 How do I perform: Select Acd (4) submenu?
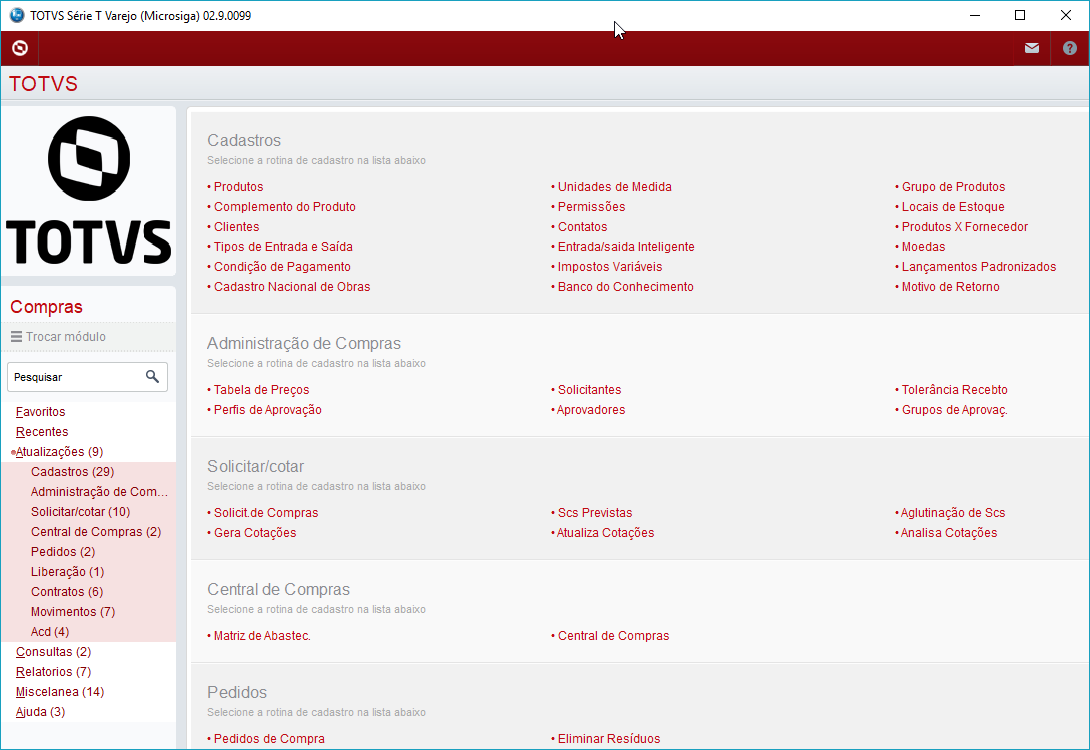coord(50,632)
